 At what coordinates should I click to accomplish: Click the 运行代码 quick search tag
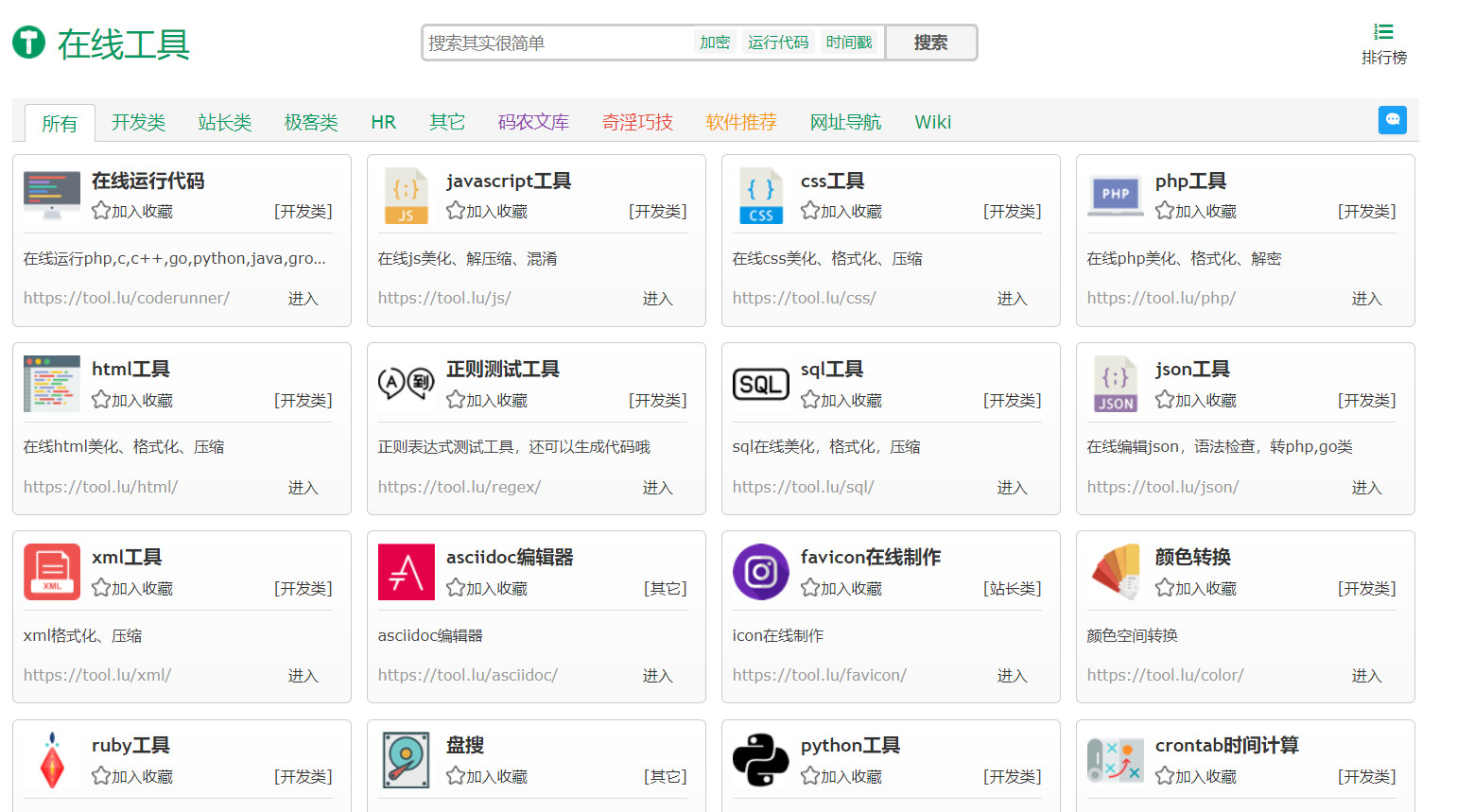coord(778,43)
